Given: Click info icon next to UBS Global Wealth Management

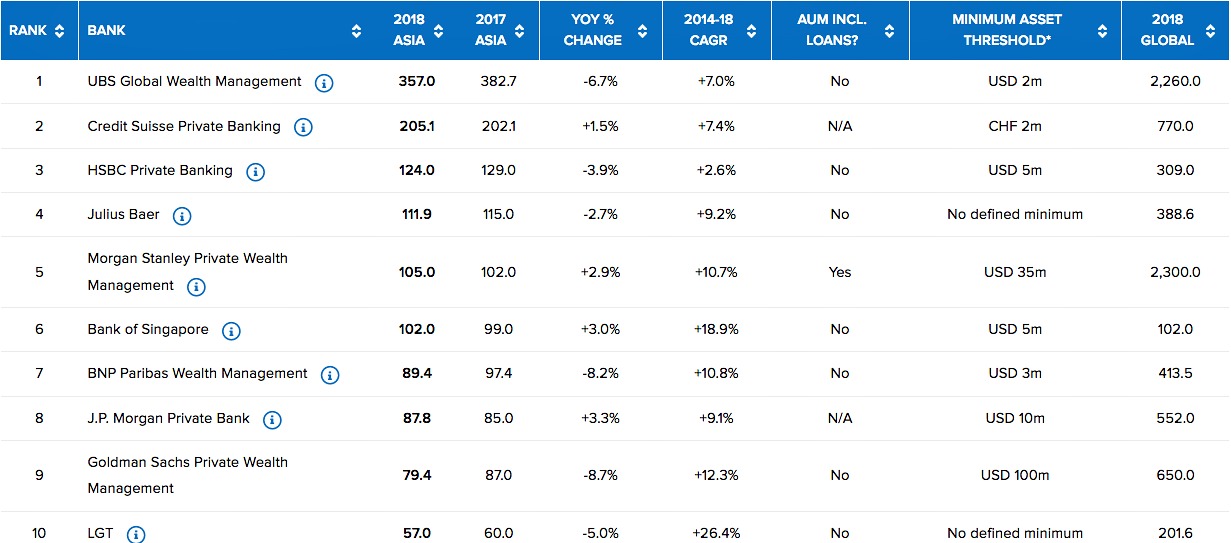Looking at the screenshot, I should click(323, 83).
